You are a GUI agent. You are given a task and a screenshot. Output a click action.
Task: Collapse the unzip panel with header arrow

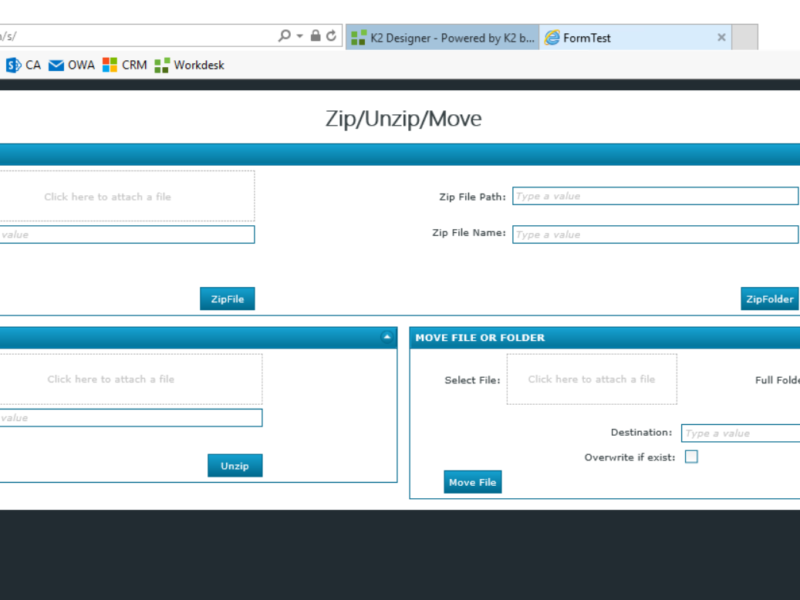tap(387, 337)
